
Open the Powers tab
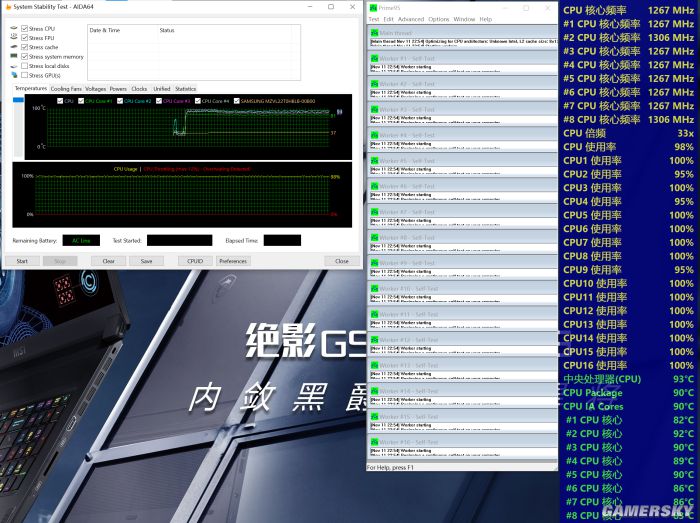118,89
